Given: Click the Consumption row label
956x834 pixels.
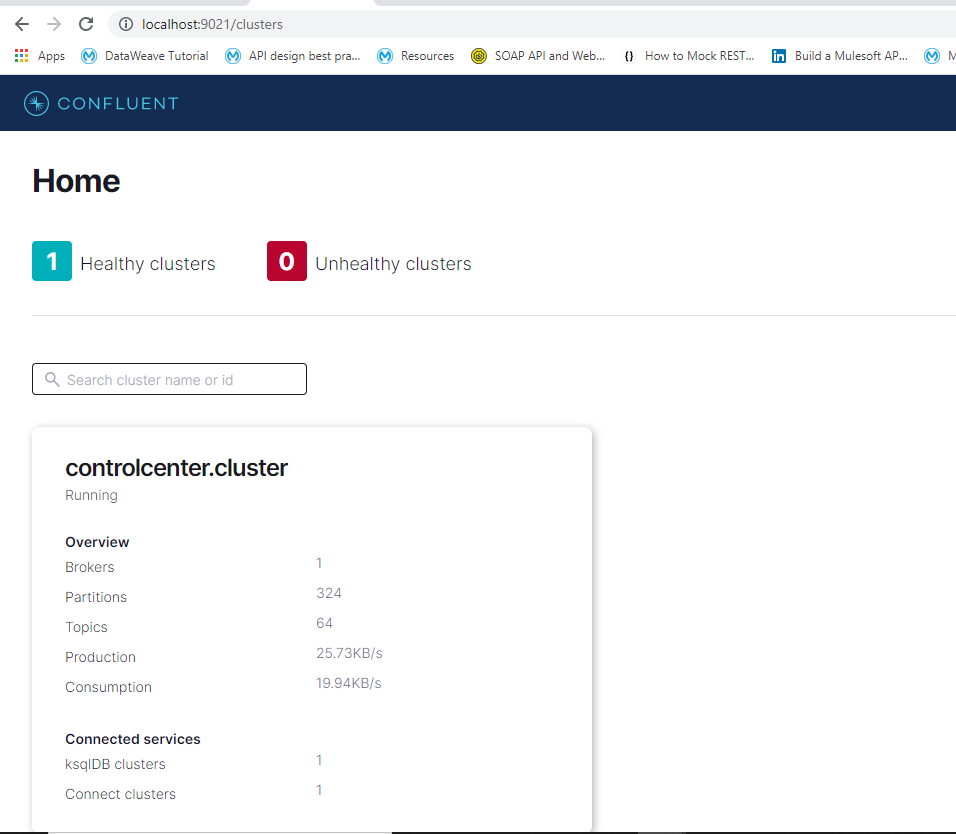Looking at the screenshot, I should coord(109,686).
